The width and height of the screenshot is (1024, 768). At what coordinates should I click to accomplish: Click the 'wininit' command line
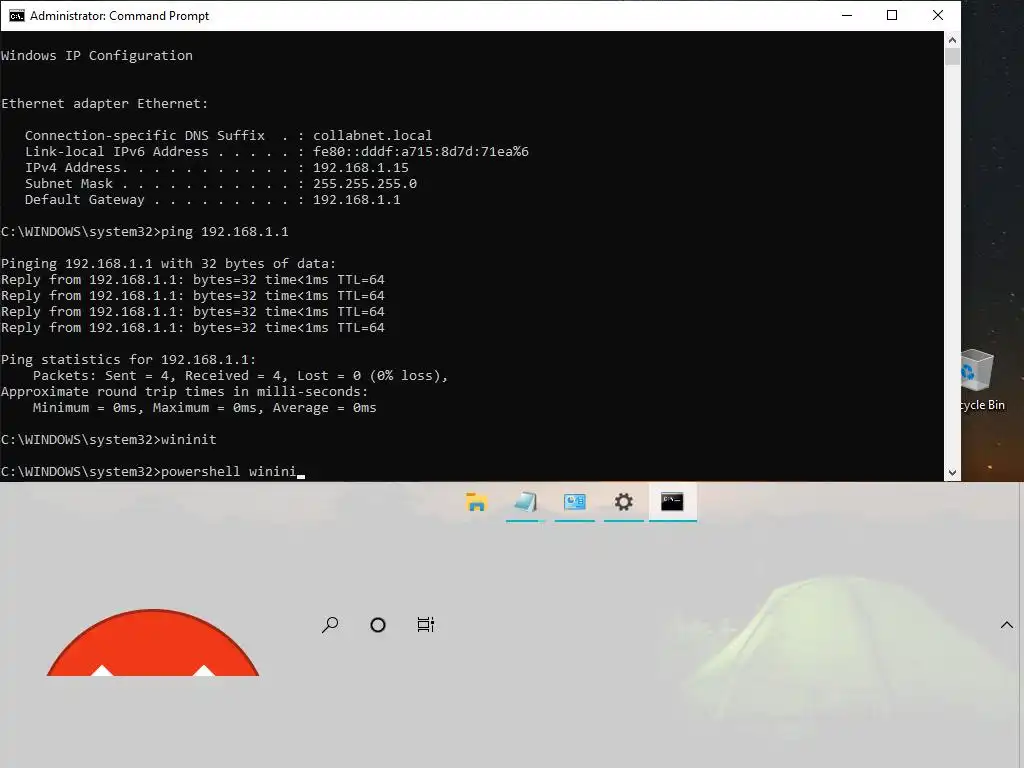coord(108,440)
